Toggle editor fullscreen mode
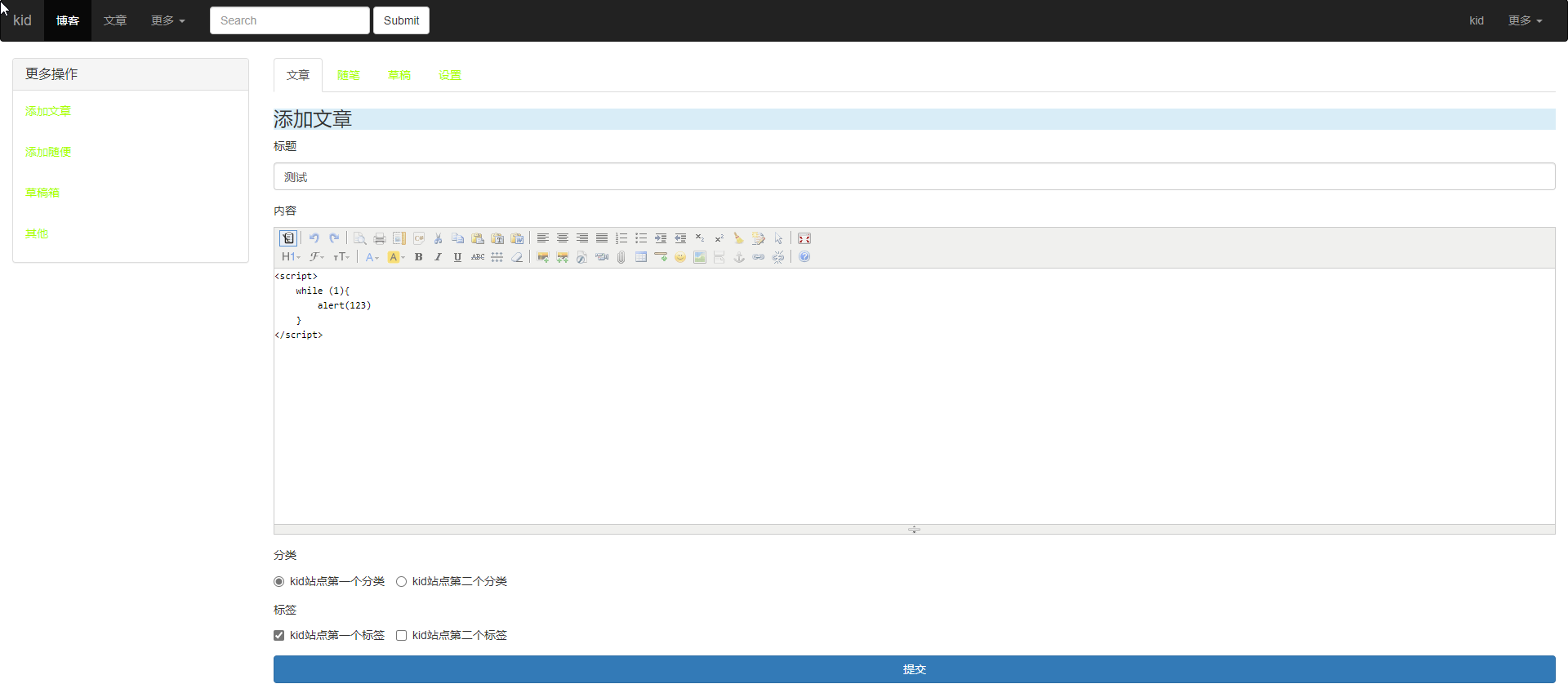 pos(804,238)
